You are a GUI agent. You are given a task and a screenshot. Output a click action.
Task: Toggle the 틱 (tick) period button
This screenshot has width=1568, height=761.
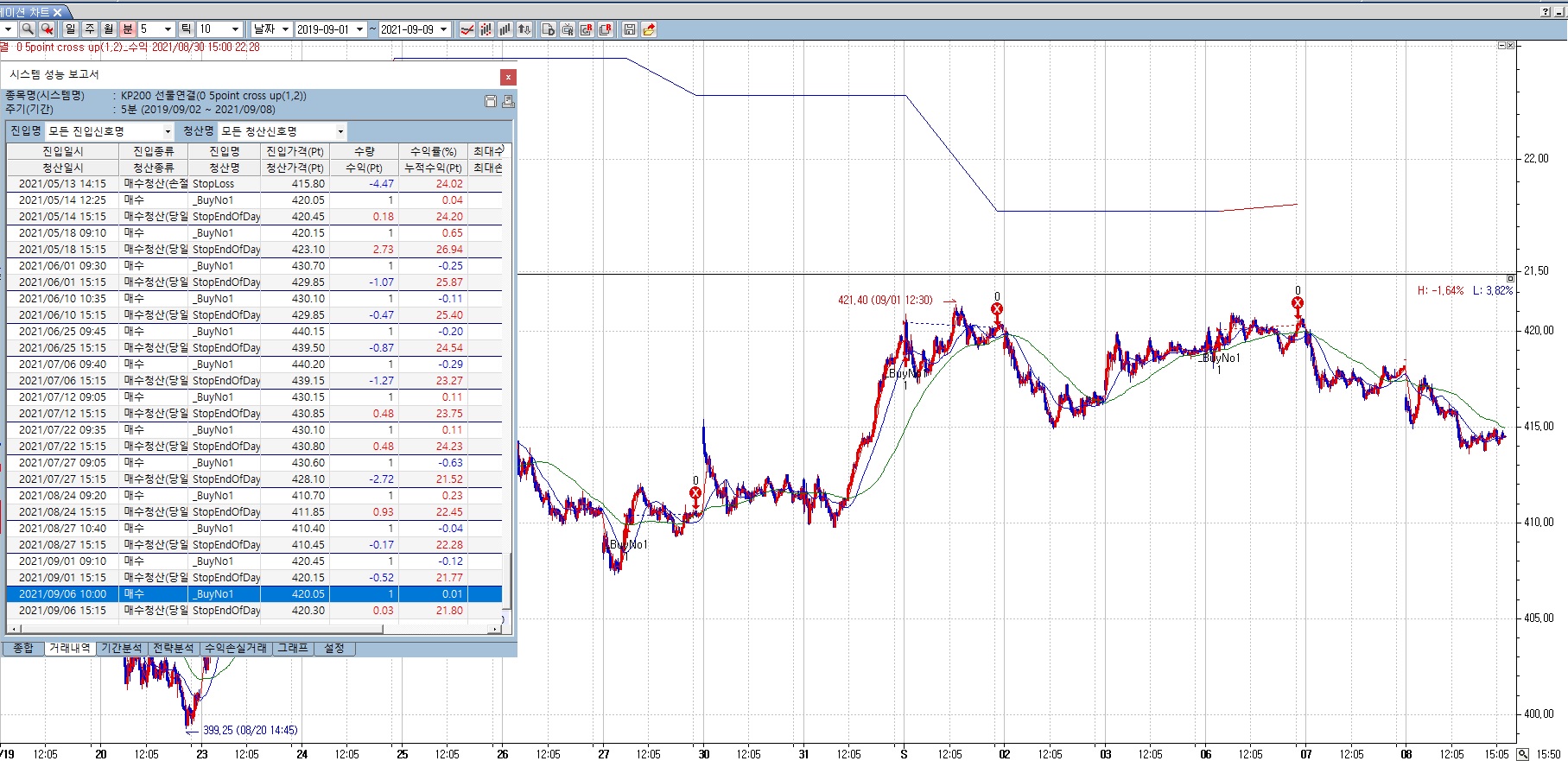point(186,29)
